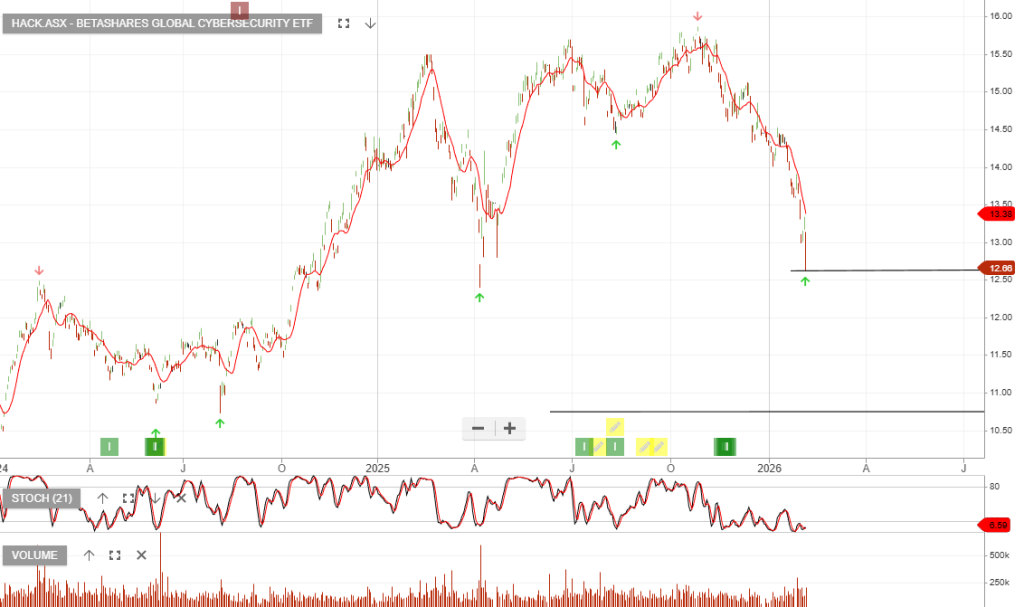Maximize the HACK.ASX main chart pane
Screen dimensions: 1024x607
tap(344, 23)
